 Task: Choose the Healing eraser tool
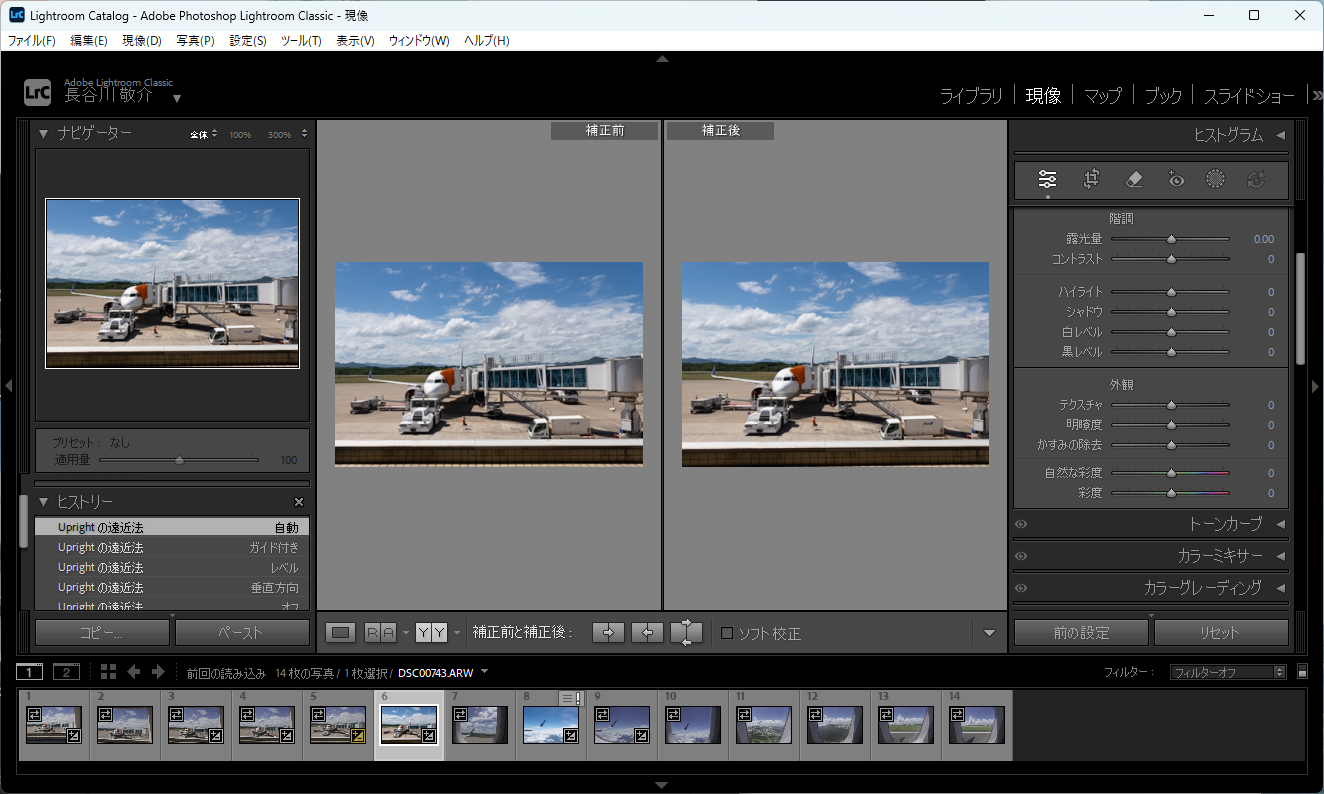pos(1133,179)
